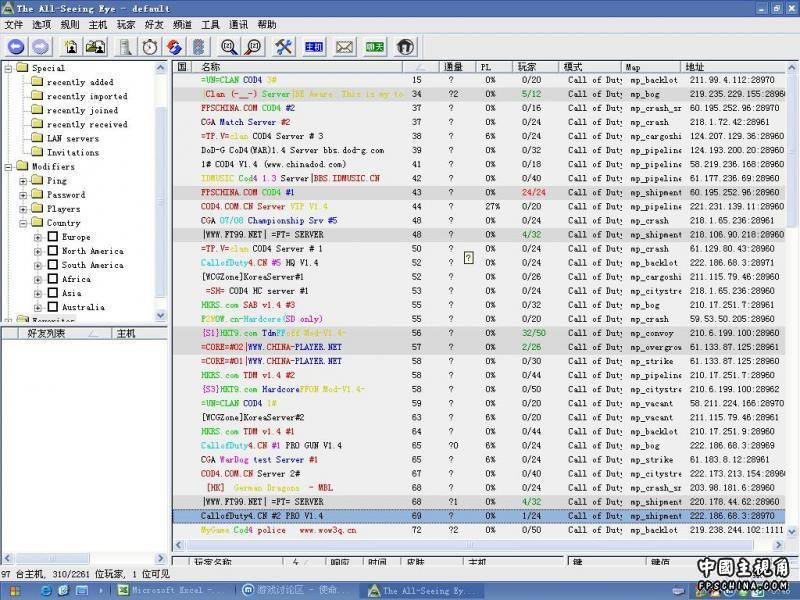Switch to Microsoft Excel taskbar button
The width and height of the screenshot is (800, 600).
pyautogui.click(x=174, y=590)
